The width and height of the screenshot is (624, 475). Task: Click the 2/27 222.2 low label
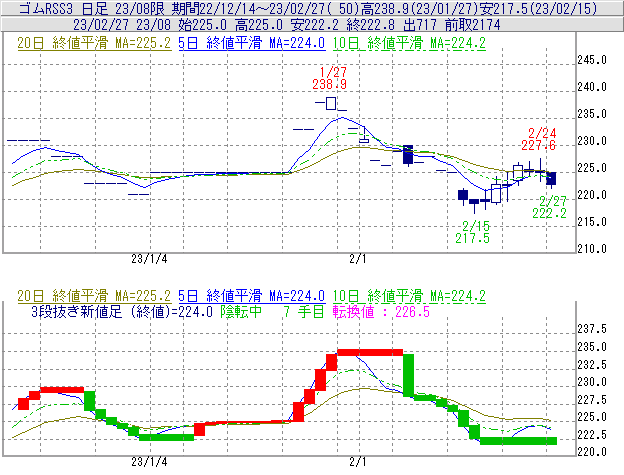pos(550,207)
